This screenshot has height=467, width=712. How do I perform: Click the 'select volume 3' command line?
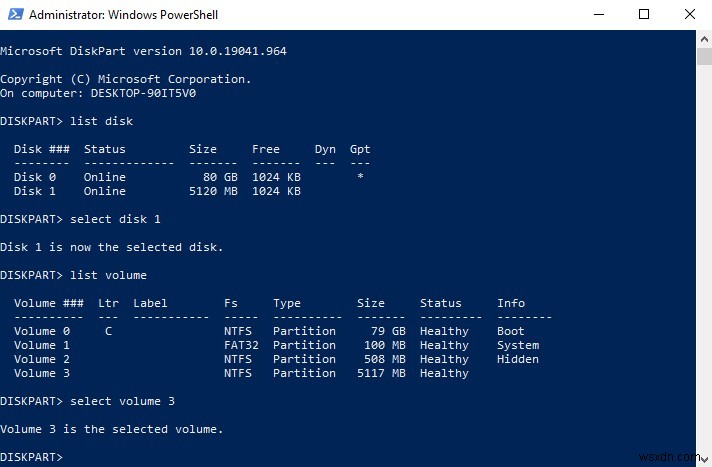[87, 402]
